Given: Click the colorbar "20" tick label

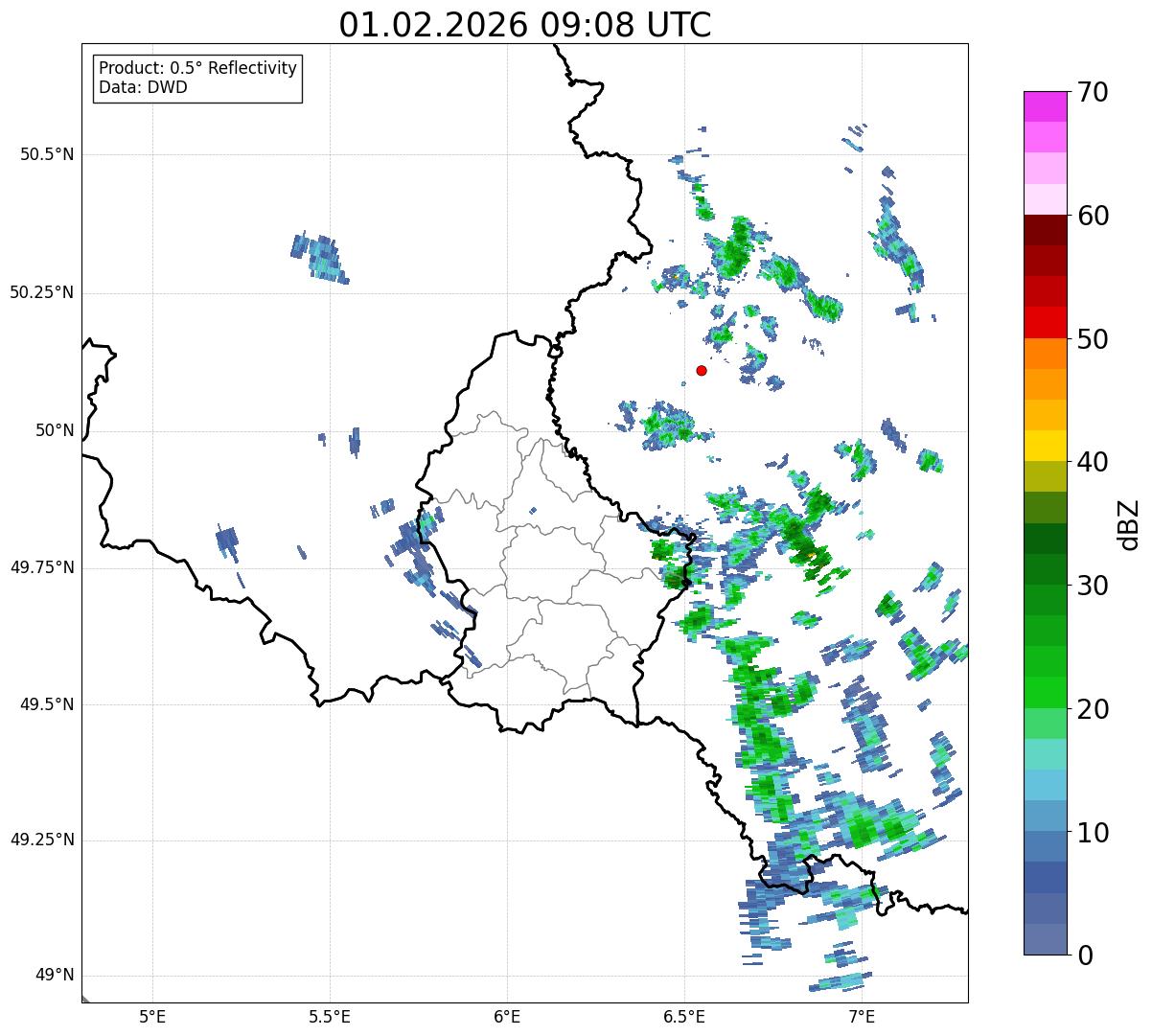Looking at the screenshot, I should 1094,709.
